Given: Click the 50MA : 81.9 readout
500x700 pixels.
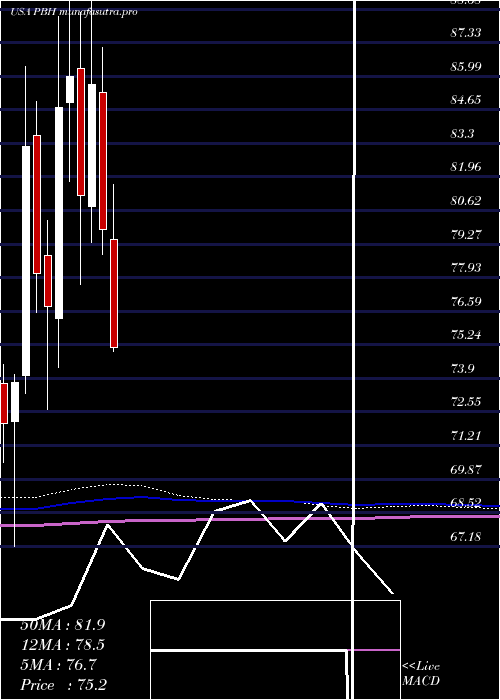Looking at the screenshot, I should [63, 625].
